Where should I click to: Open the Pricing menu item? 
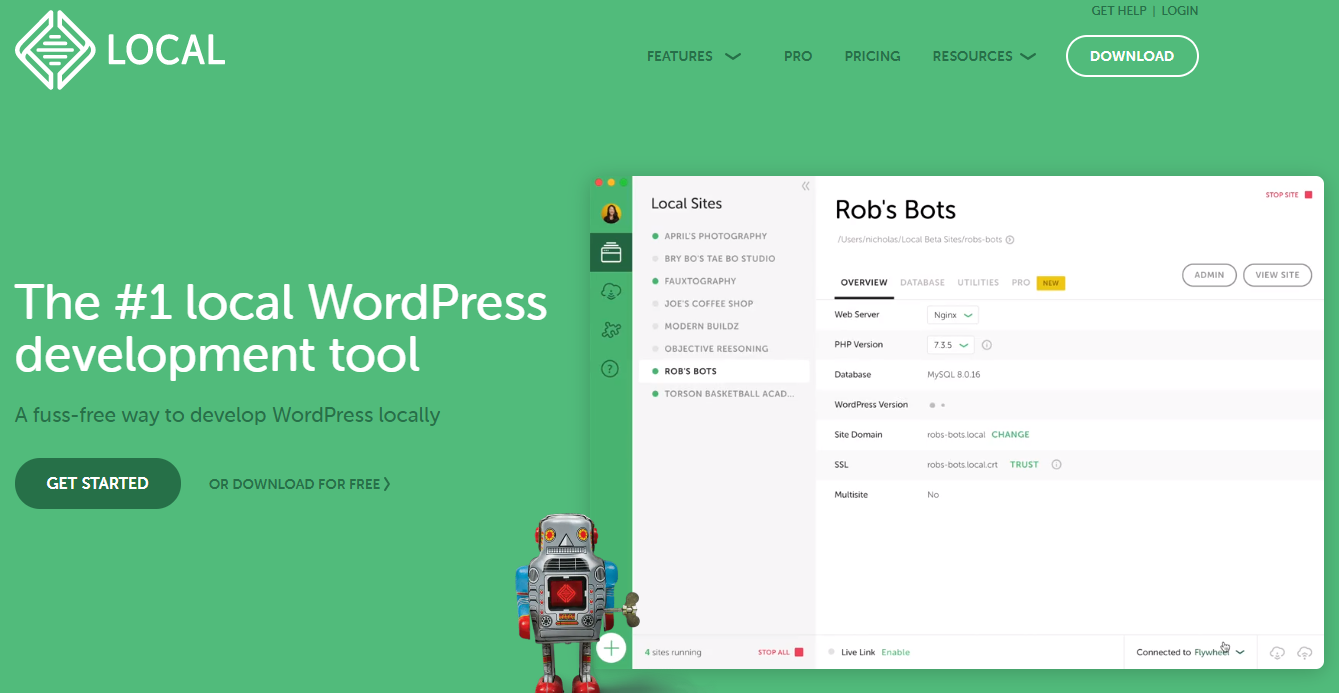pyautogui.click(x=872, y=56)
